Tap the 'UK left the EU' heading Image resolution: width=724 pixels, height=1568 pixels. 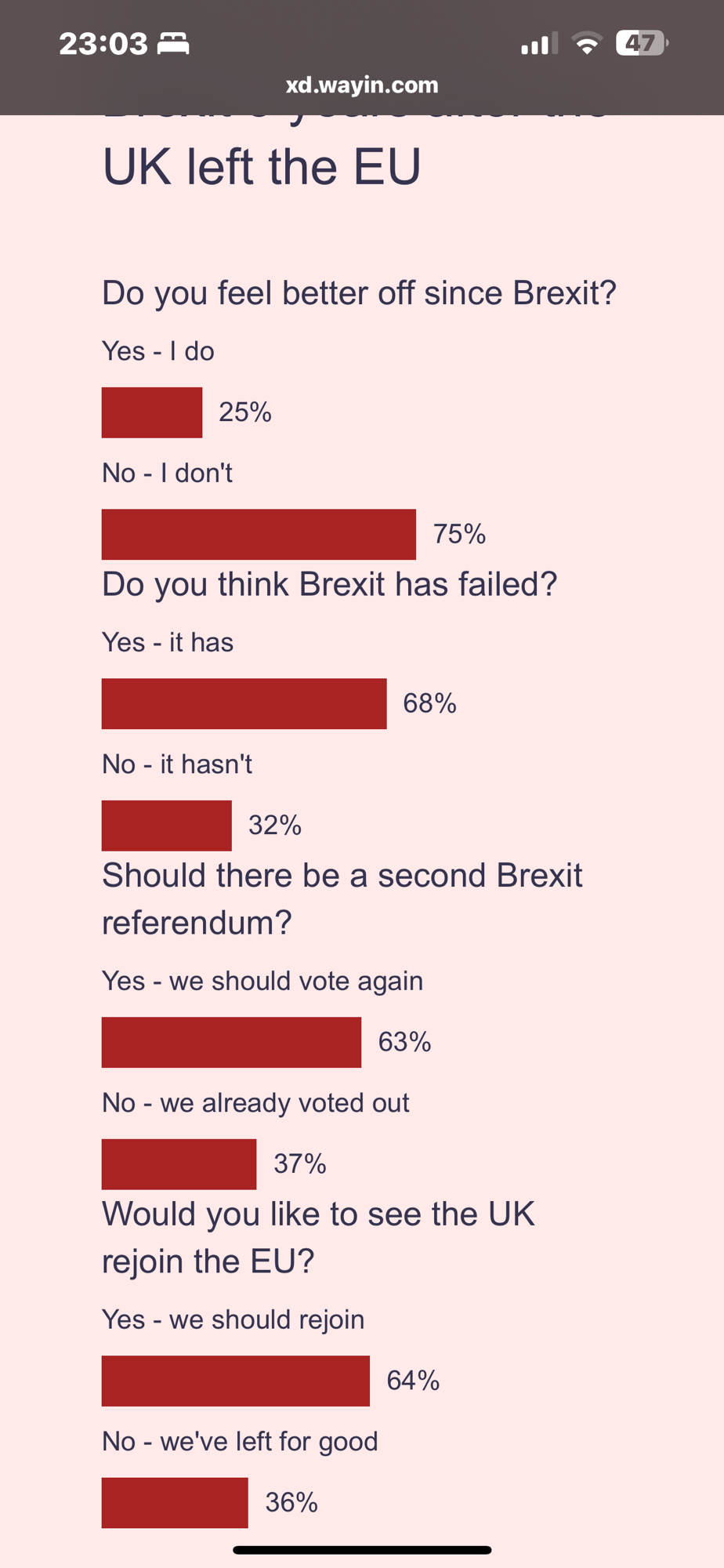click(x=262, y=167)
